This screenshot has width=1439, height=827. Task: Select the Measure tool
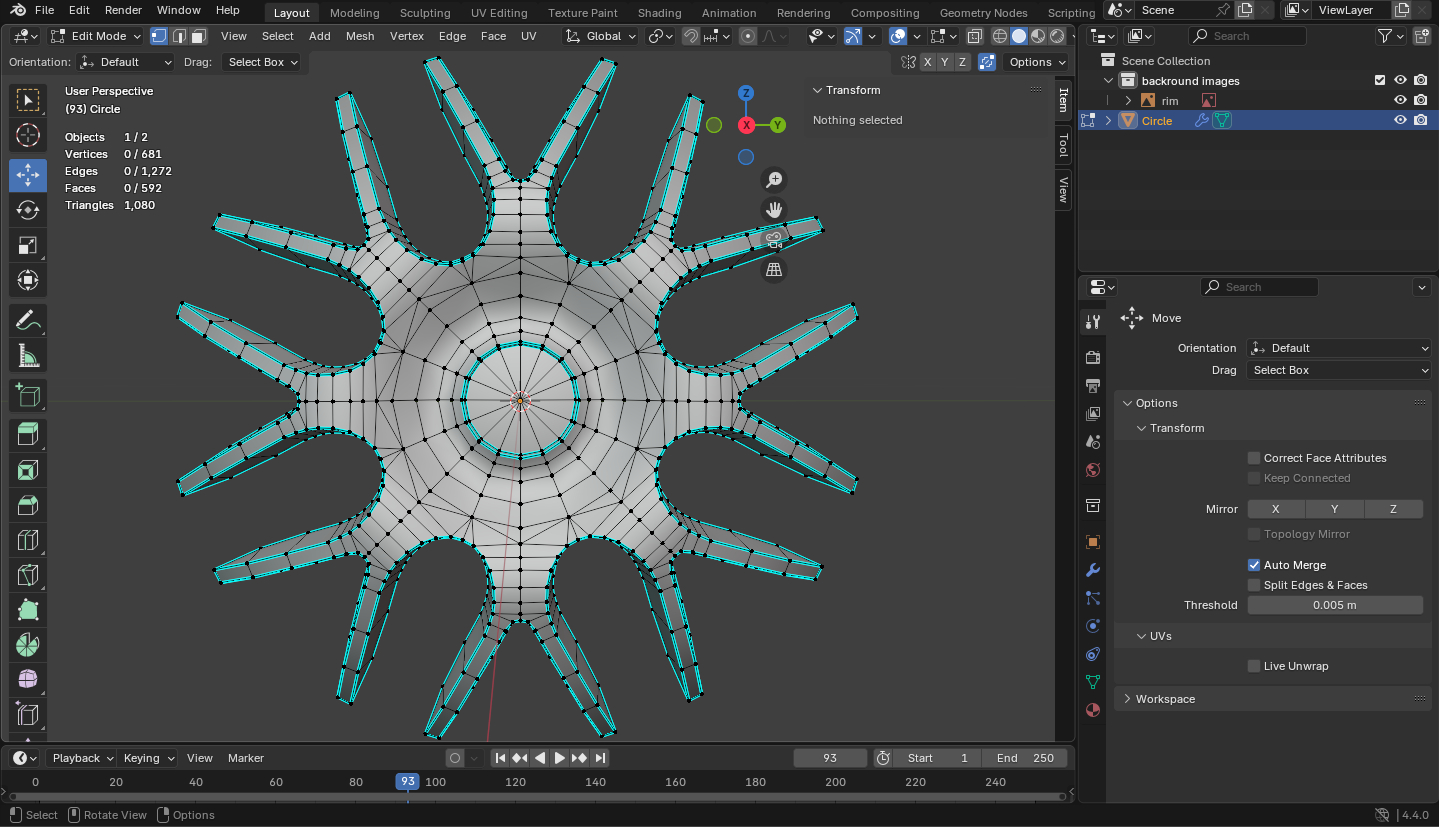click(x=28, y=355)
